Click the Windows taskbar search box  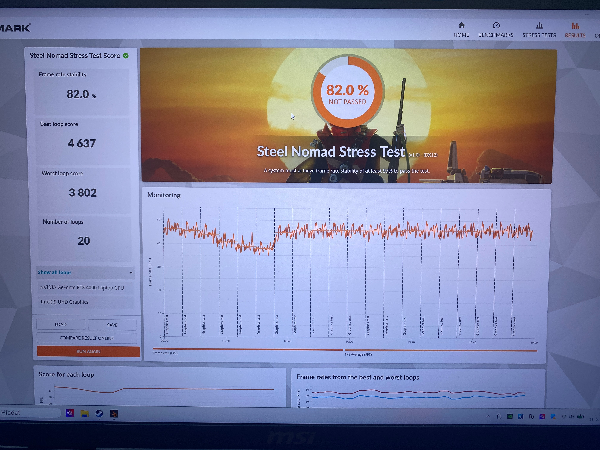[30, 413]
